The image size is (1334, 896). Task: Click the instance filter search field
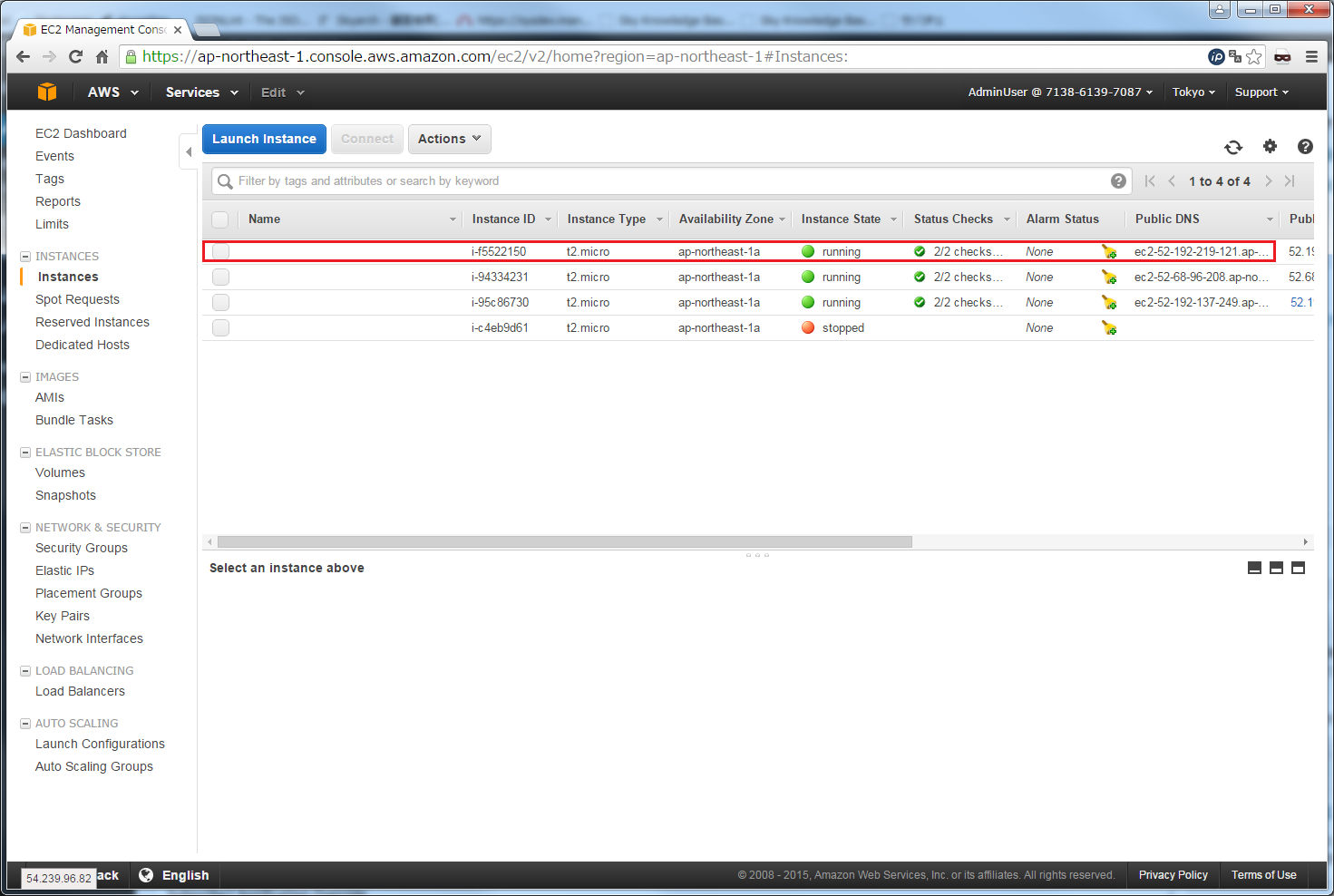671,181
